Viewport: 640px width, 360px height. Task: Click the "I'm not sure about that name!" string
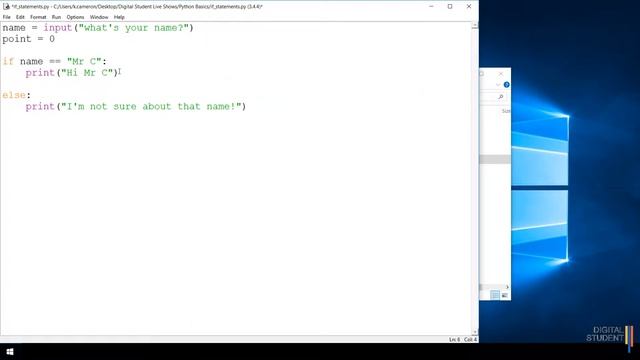pyautogui.click(x=151, y=107)
